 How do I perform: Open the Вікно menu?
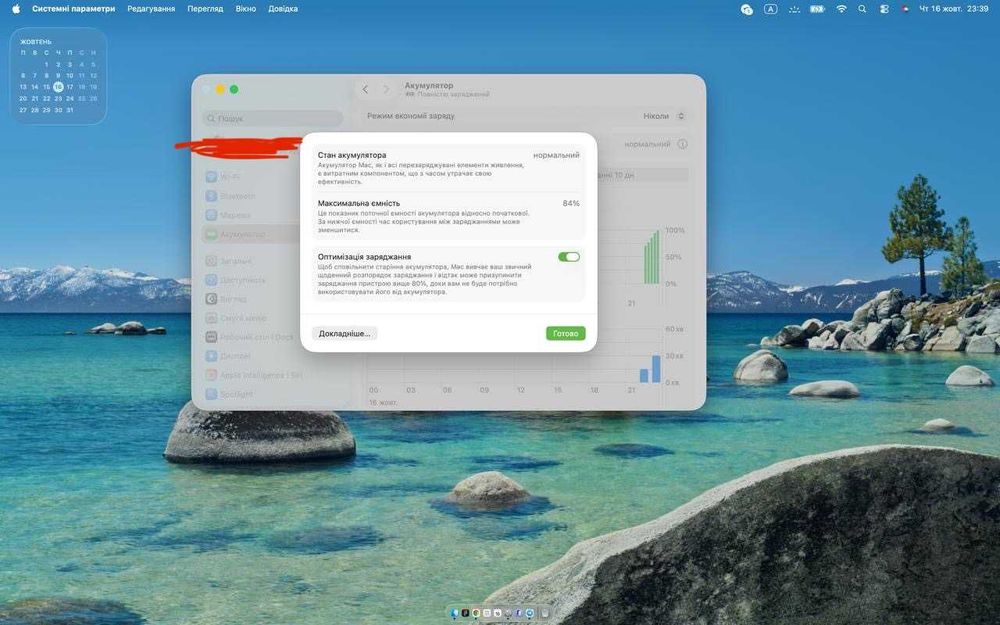tap(246, 9)
